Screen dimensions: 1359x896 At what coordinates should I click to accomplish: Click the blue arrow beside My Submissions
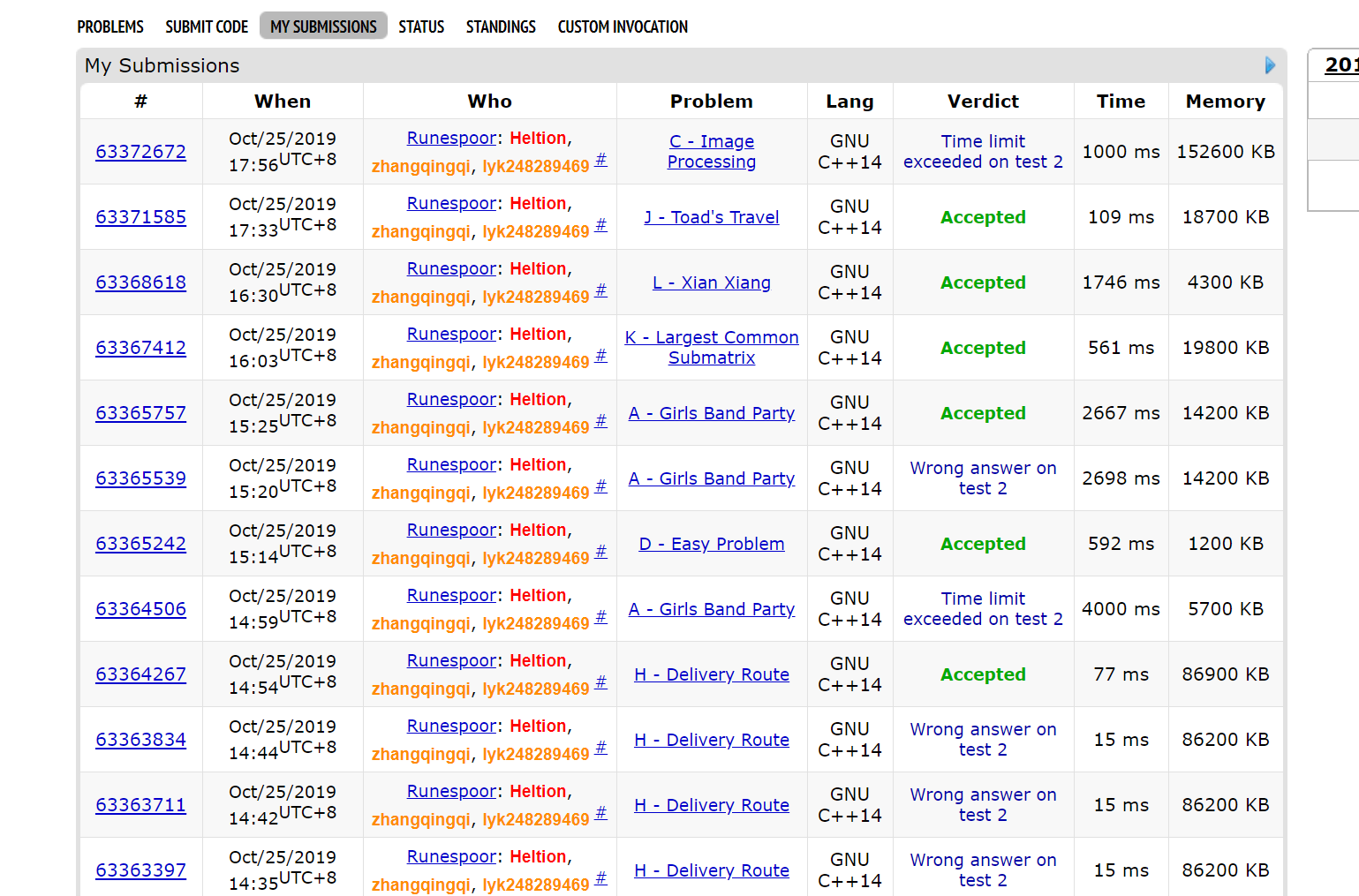point(1270,65)
